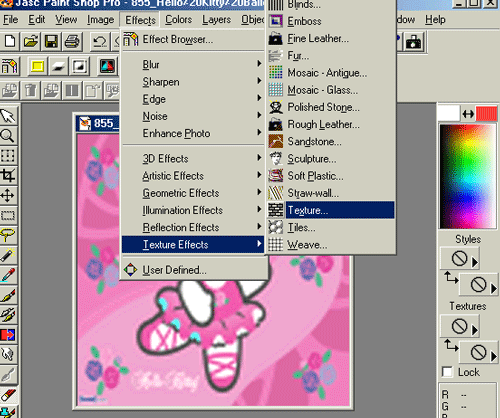
Task: Select the Crop tool
Action: 8,176
